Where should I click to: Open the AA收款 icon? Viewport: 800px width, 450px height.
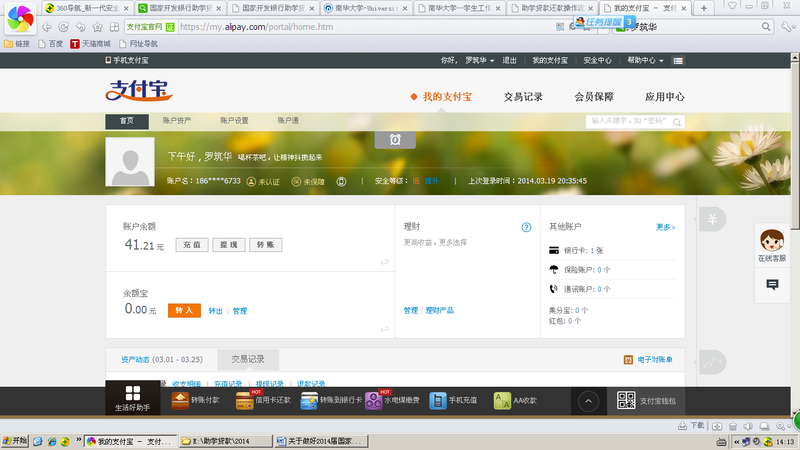point(502,401)
